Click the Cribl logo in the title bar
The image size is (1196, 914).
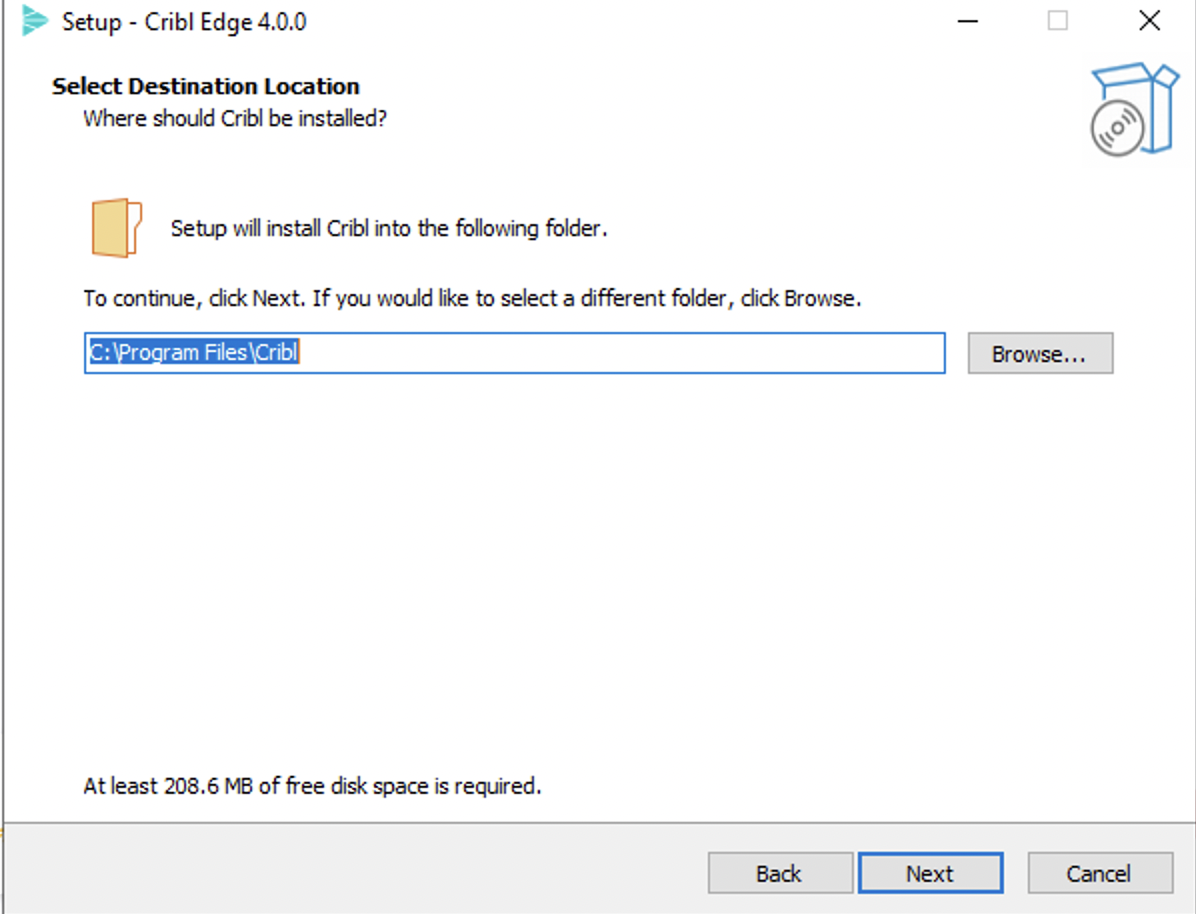coord(35,21)
